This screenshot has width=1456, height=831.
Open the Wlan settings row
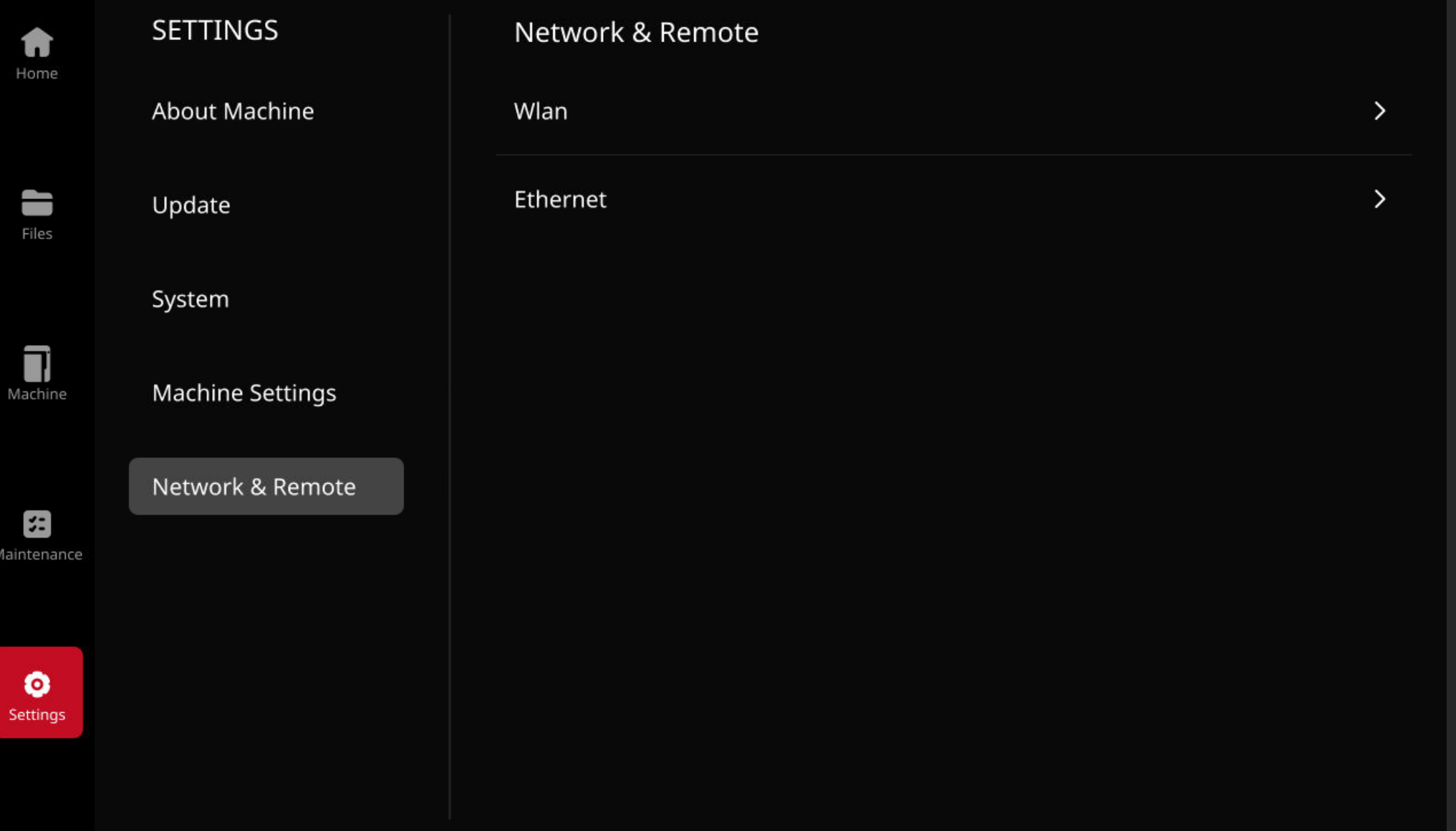coord(953,111)
